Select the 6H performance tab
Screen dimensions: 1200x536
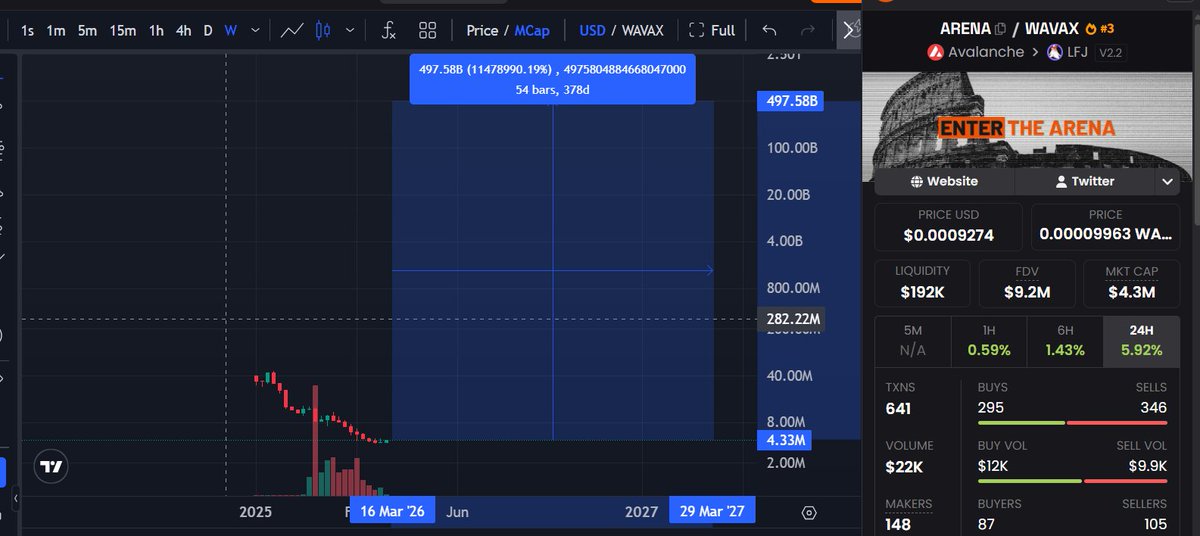1065,340
